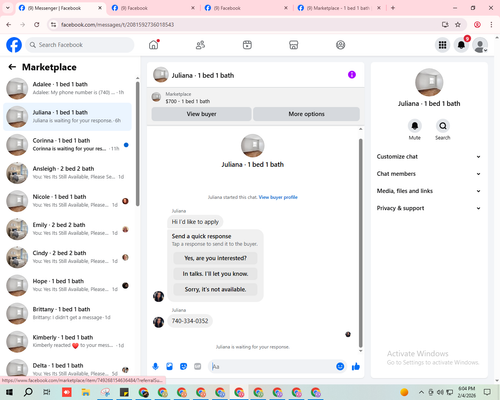Open Hope - 1 bed 1 bath chat
Image resolution: width=500 pixels, height=400 pixels.
coord(67,285)
